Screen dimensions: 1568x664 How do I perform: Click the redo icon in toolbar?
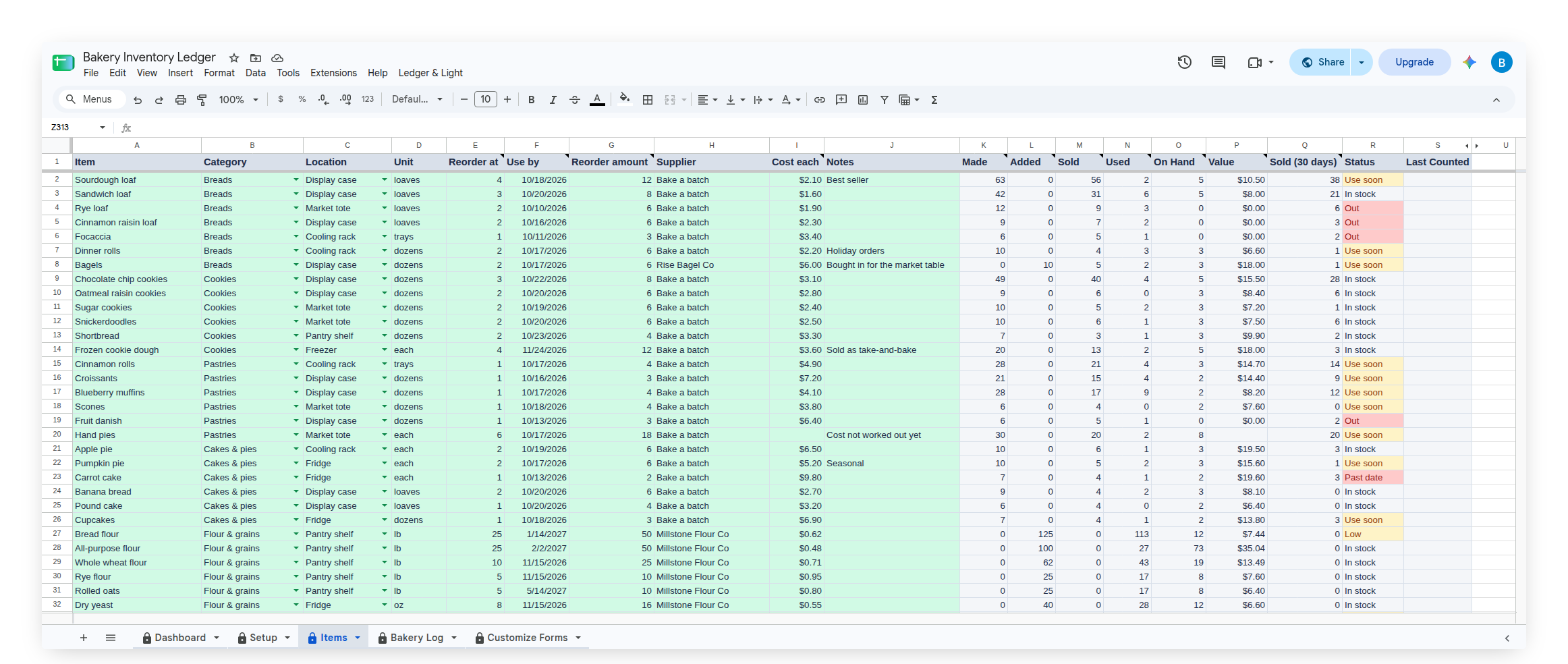point(159,100)
